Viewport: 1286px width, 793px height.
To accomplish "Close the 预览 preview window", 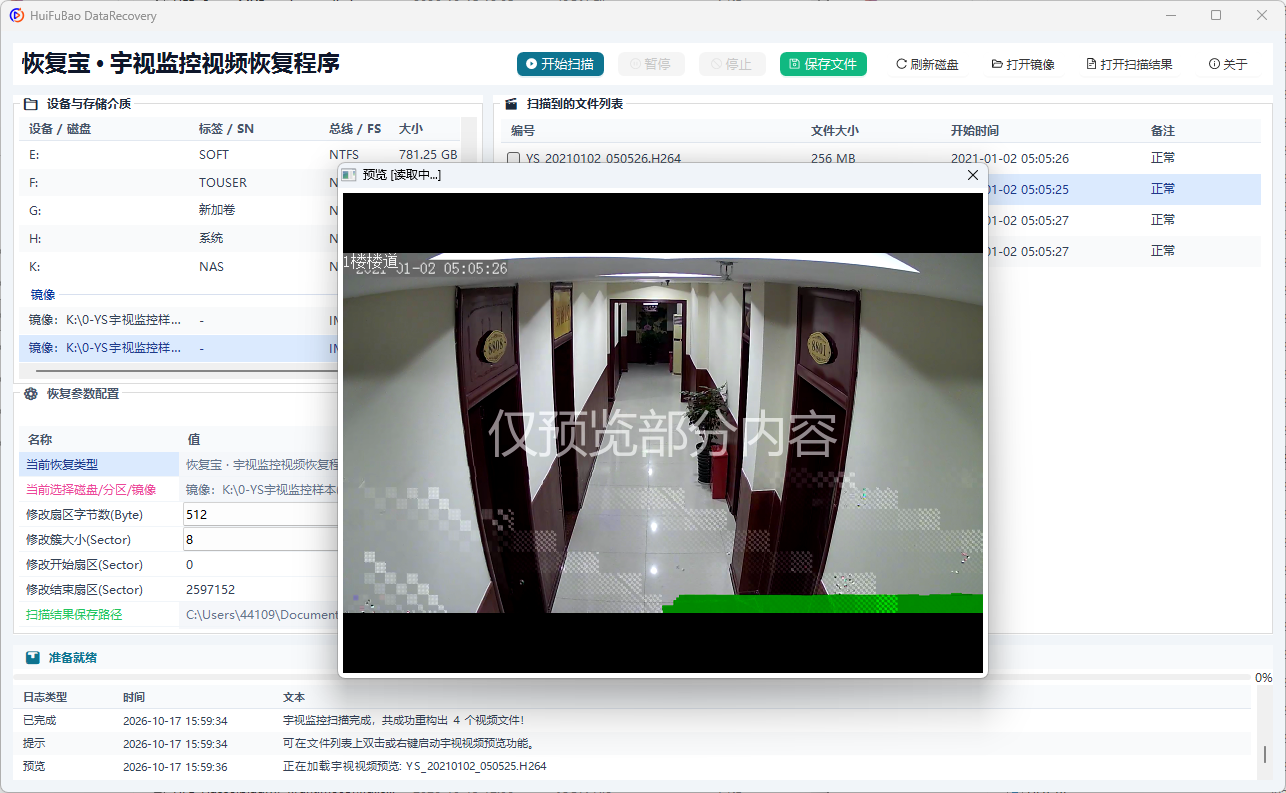I will (x=973, y=175).
